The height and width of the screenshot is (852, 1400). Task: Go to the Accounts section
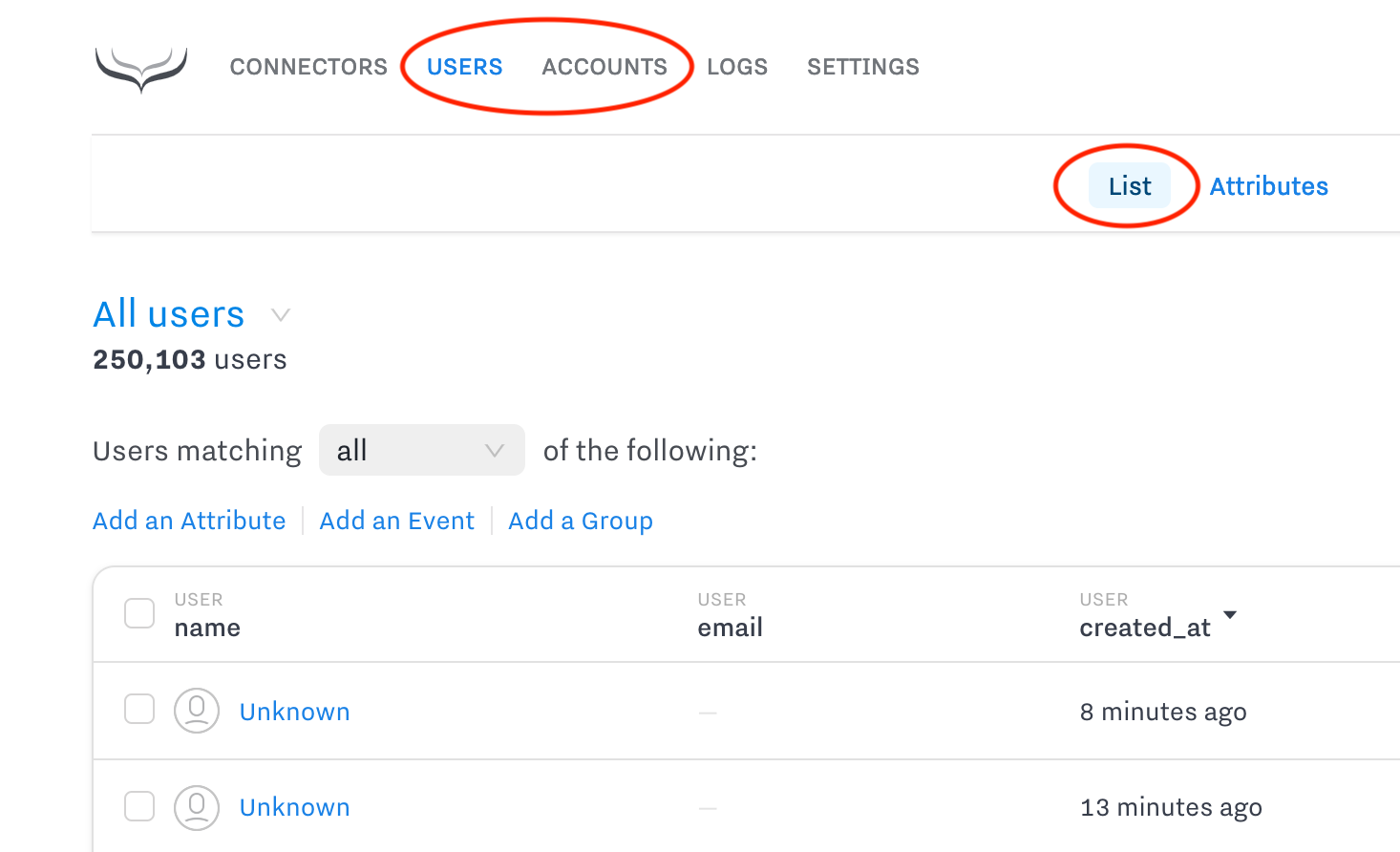tap(605, 67)
